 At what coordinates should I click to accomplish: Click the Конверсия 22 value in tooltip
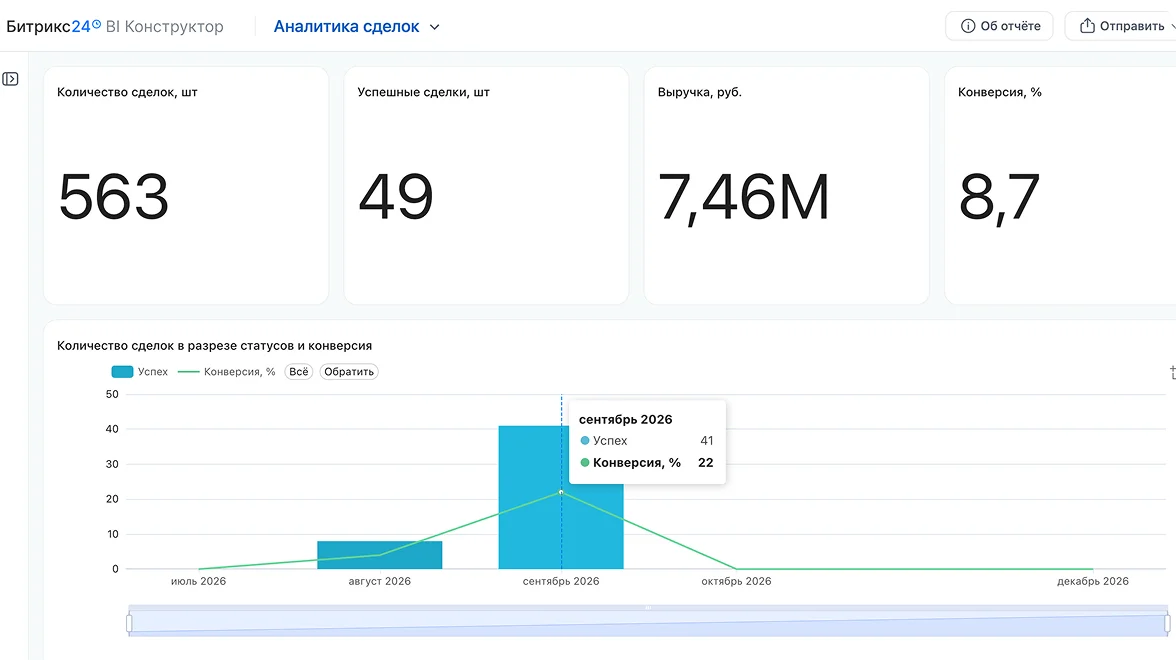[x=706, y=463]
